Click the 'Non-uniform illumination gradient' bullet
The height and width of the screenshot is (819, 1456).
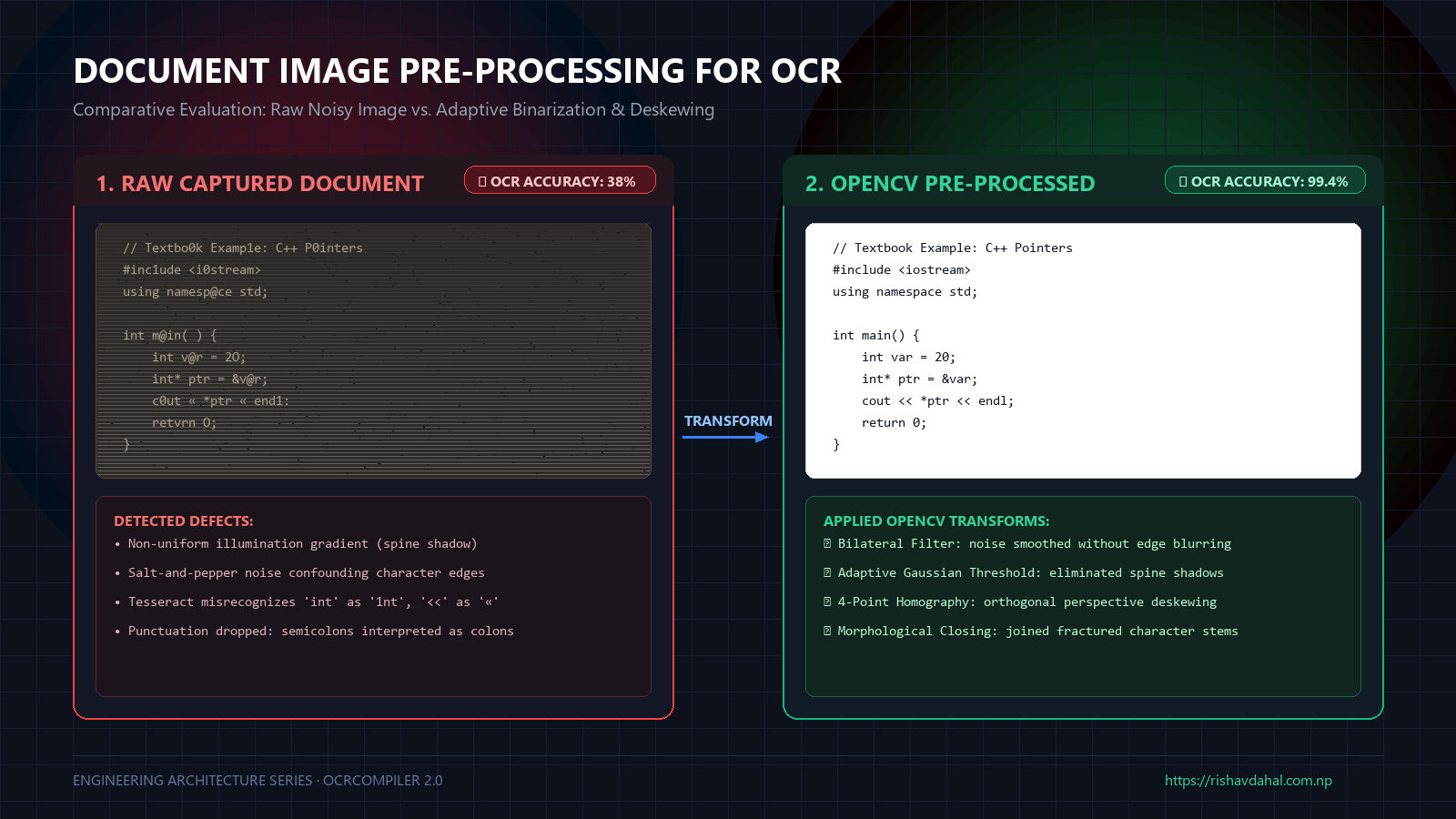pyautogui.click(x=296, y=543)
